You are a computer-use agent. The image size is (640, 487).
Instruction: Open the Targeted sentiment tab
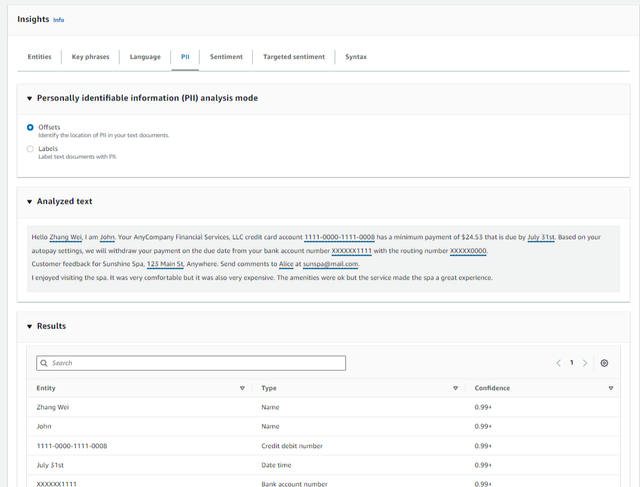(x=293, y=57)
